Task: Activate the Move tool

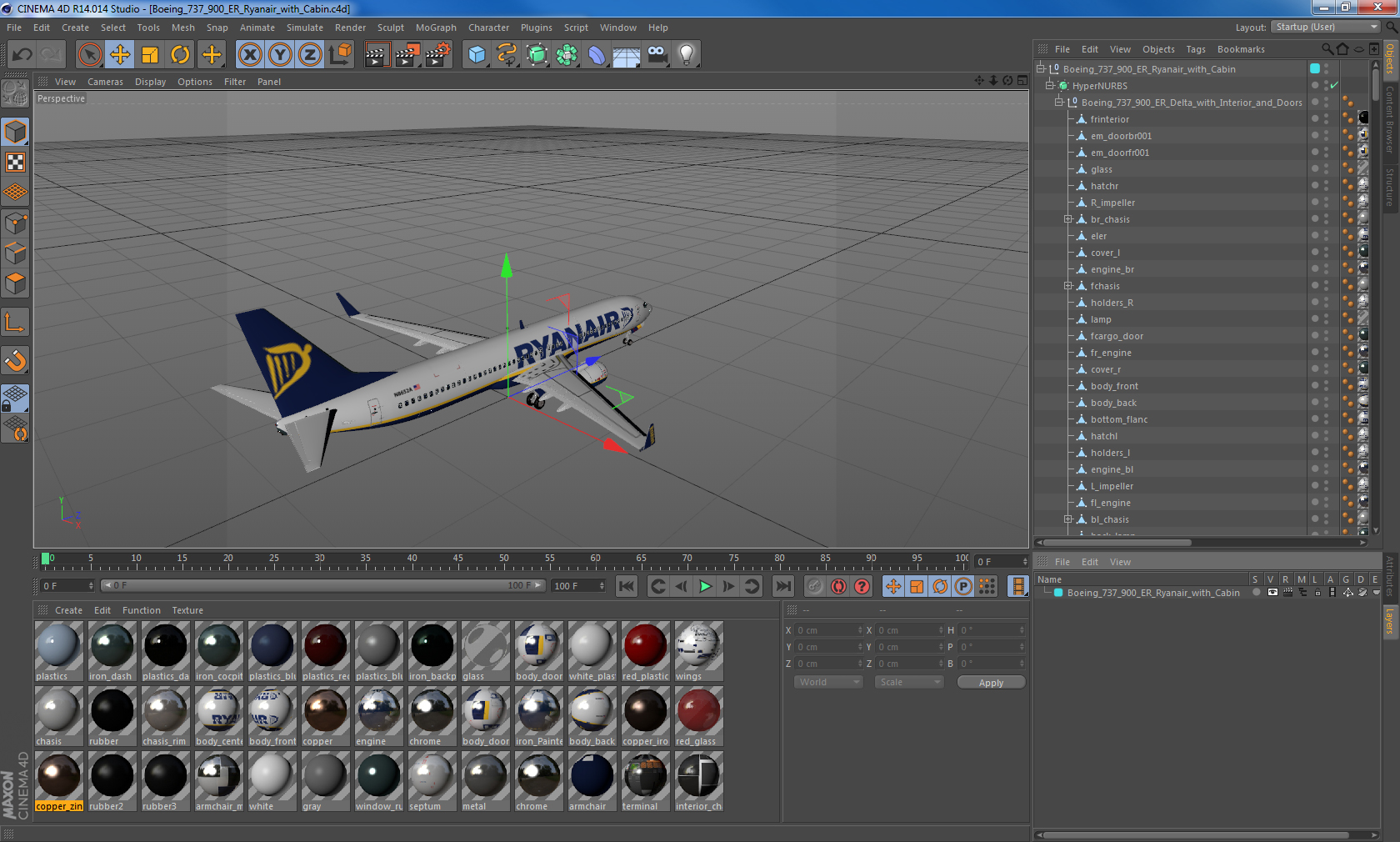Action: tap(120, 55)
